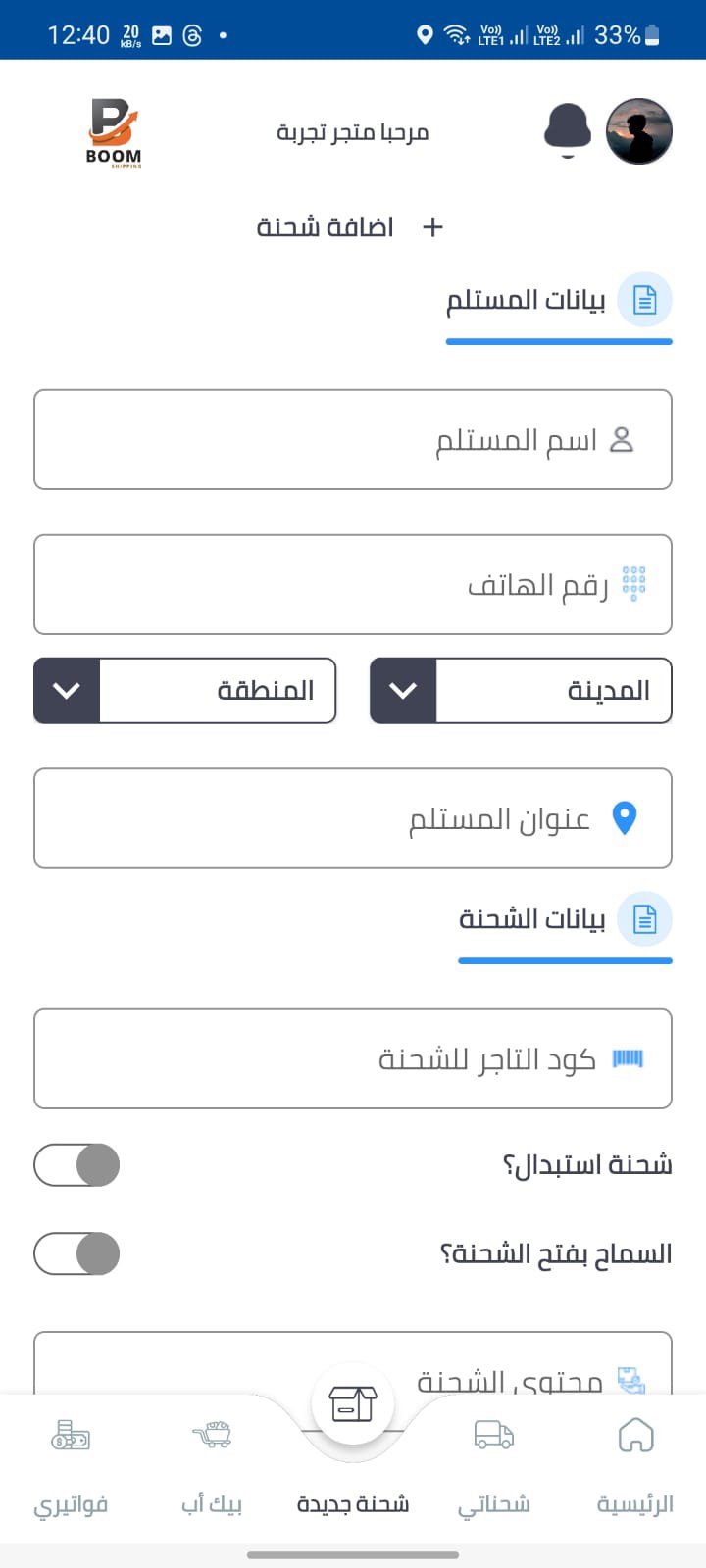Open the بيك أب pickup tab

[212, 1460]
